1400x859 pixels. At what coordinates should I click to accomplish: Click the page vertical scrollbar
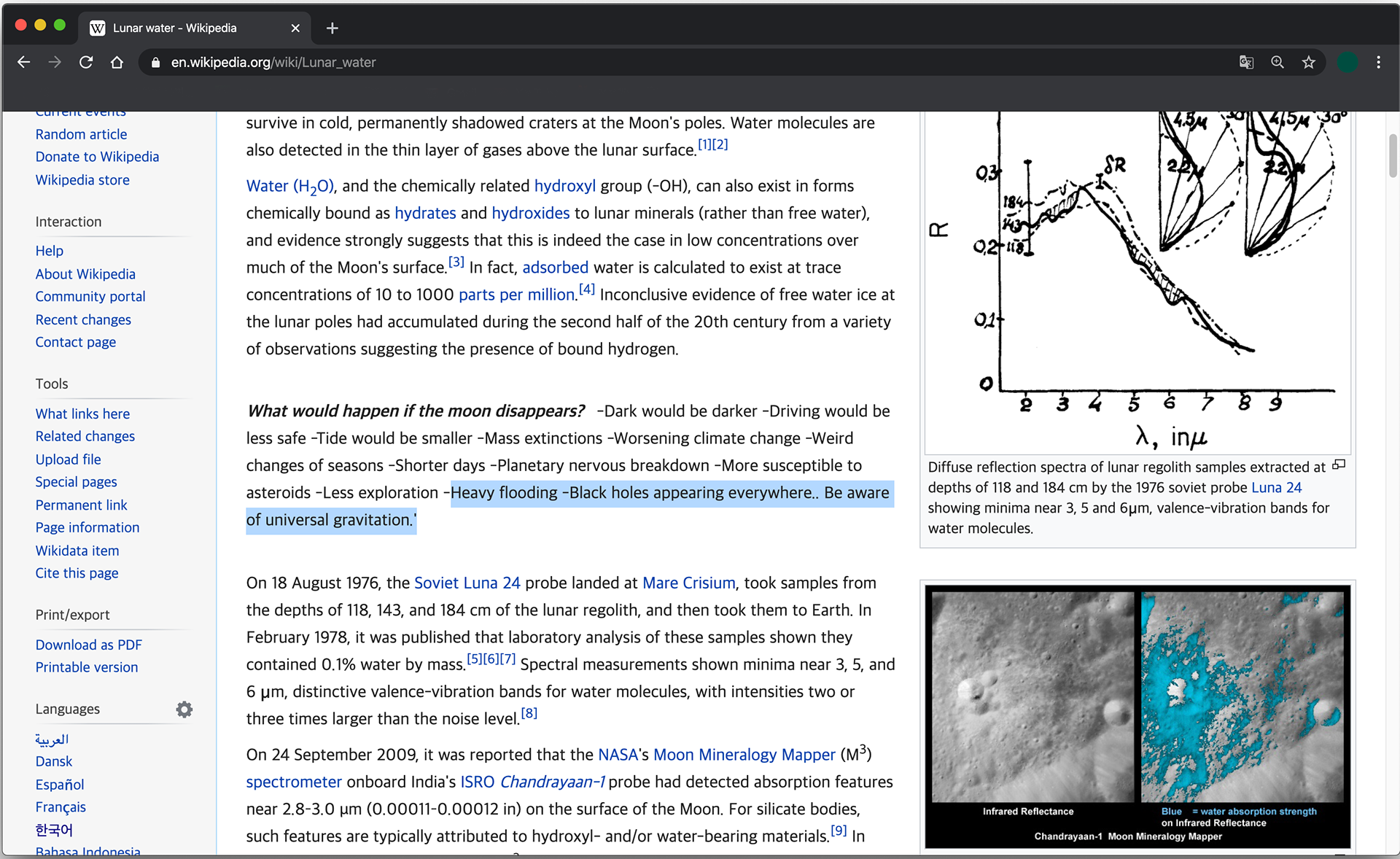[1392, 155]
